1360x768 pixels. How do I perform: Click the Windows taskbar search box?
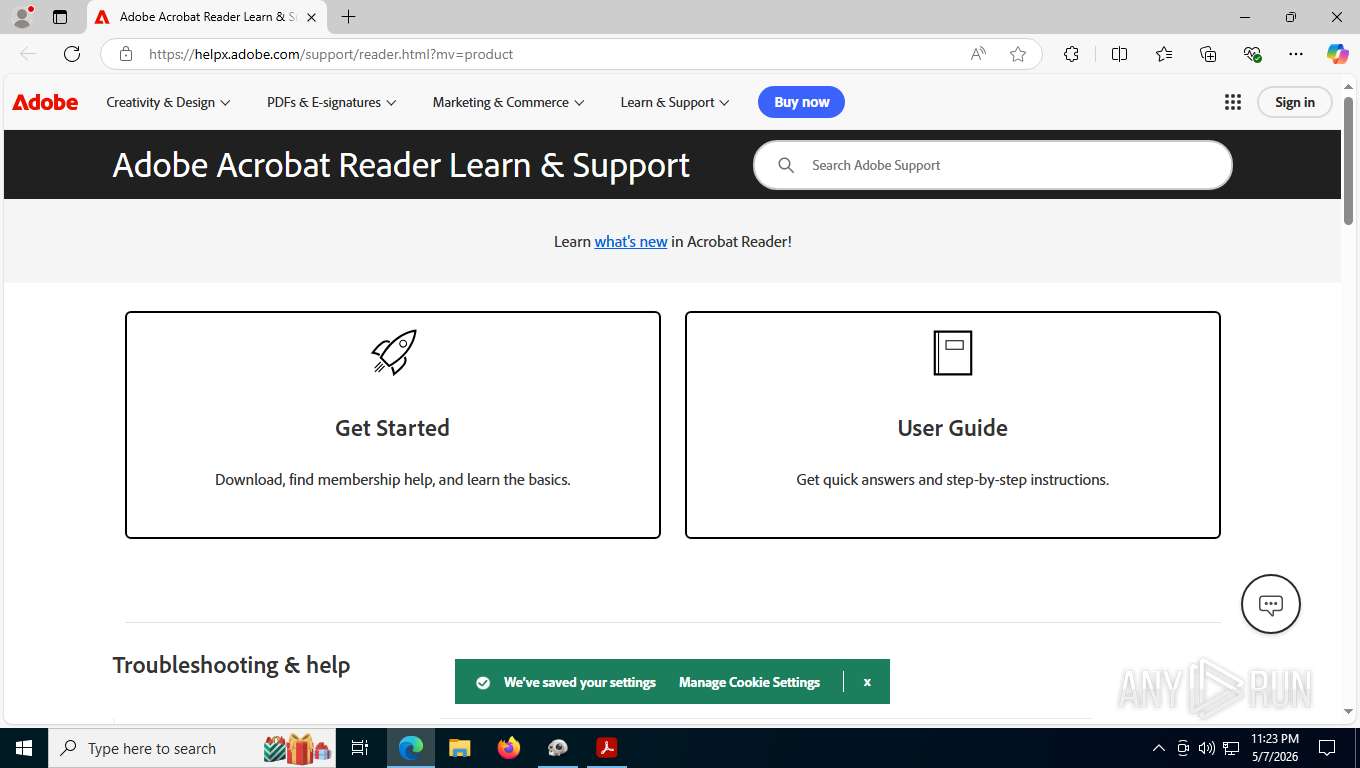pyautogui.click(x=194, y=748)
